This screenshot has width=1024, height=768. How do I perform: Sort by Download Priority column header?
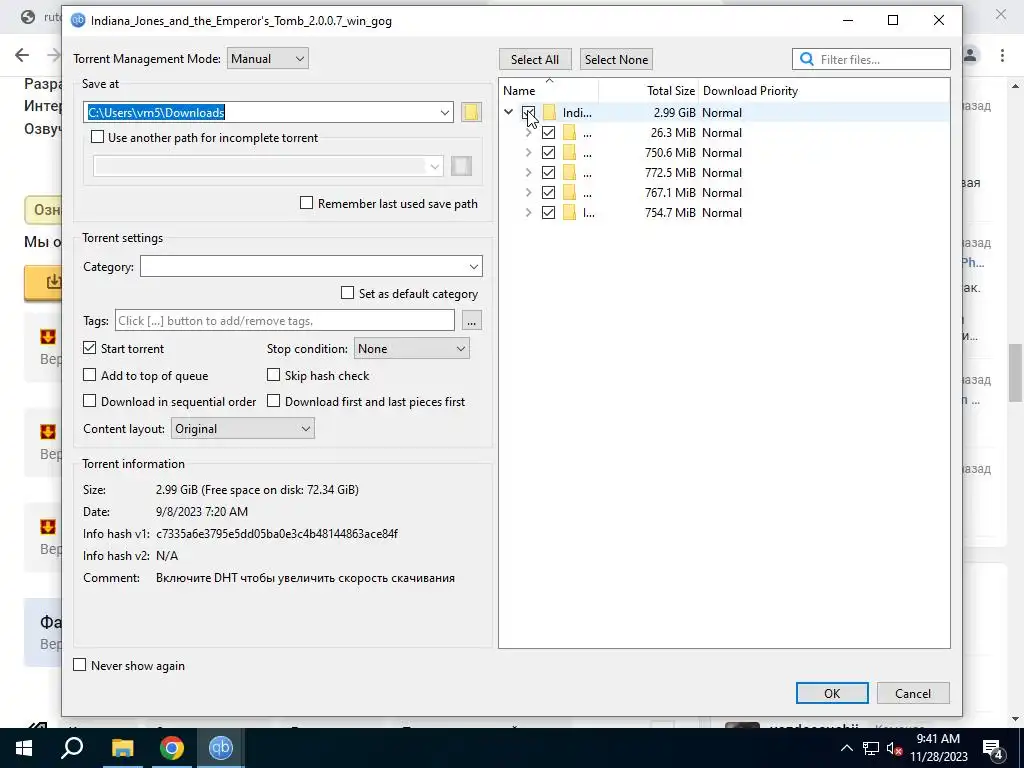point(750,91)
